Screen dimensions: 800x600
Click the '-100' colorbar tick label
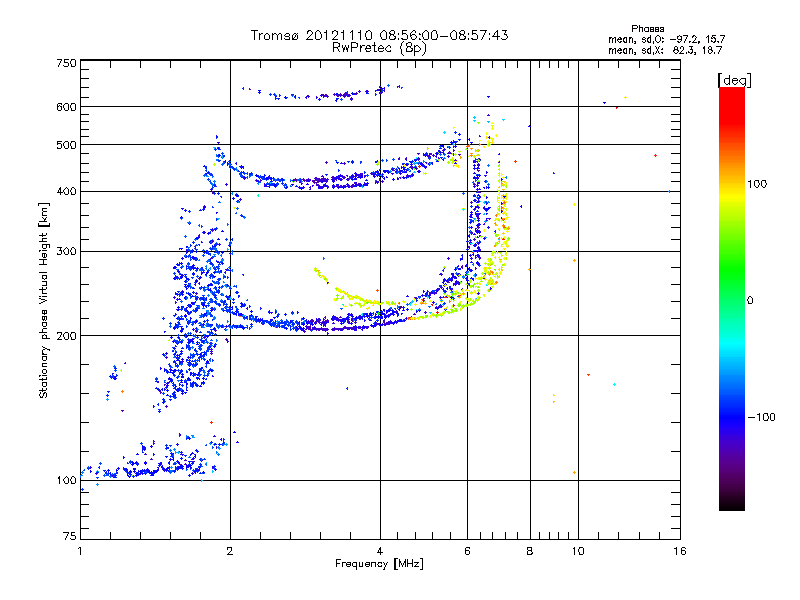(761, 417)
